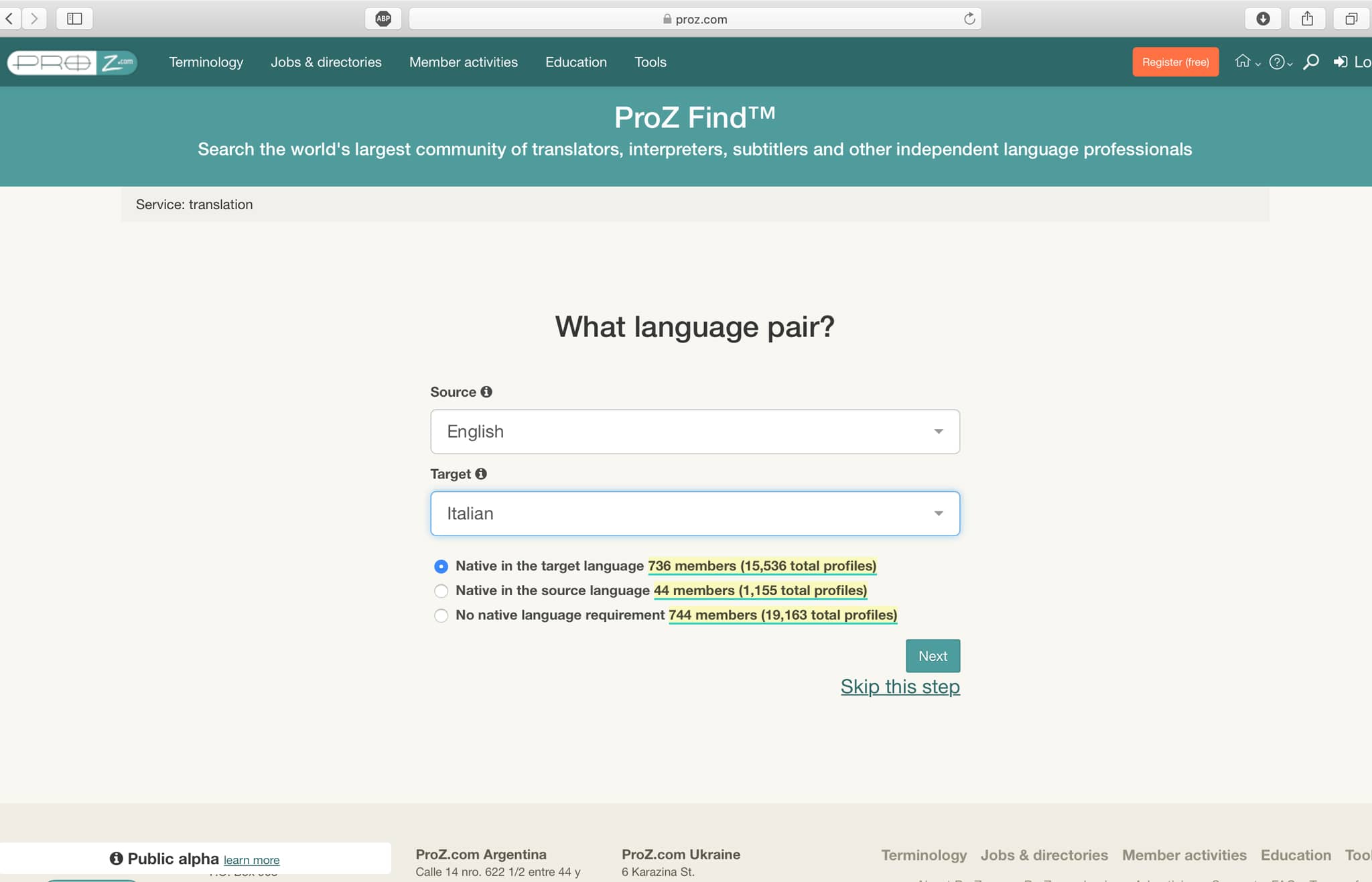Click the help question mark icon
The width and height of the screenshot is (1372, 882).
pyautogui.click(x=1278, y=62)
